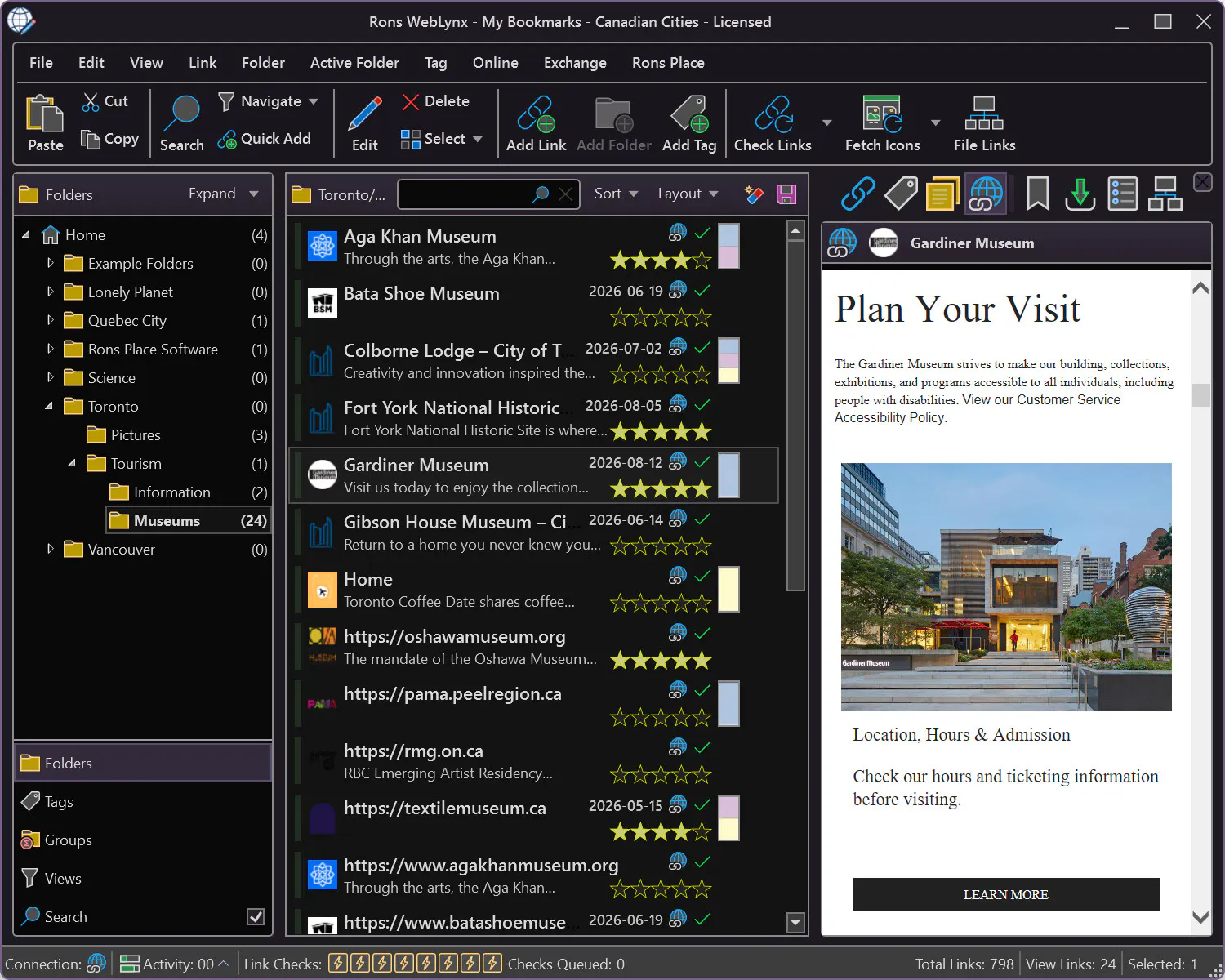Image resolution: width=1225 pixels, height=980 pixels.
Task: Toggle the checkbox beside Search in the bottom-left panel
Action: (x=256, y=917)
